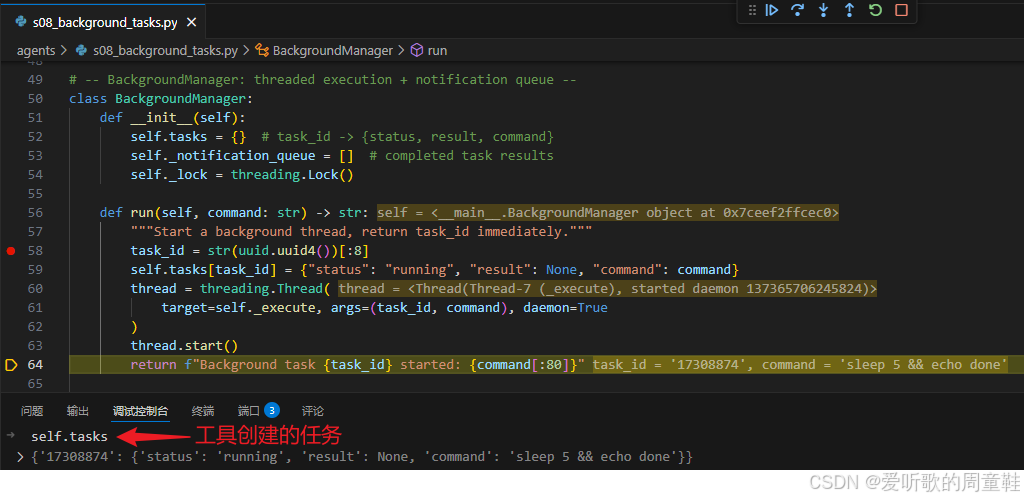Stop the debugging session

point(901,10)
